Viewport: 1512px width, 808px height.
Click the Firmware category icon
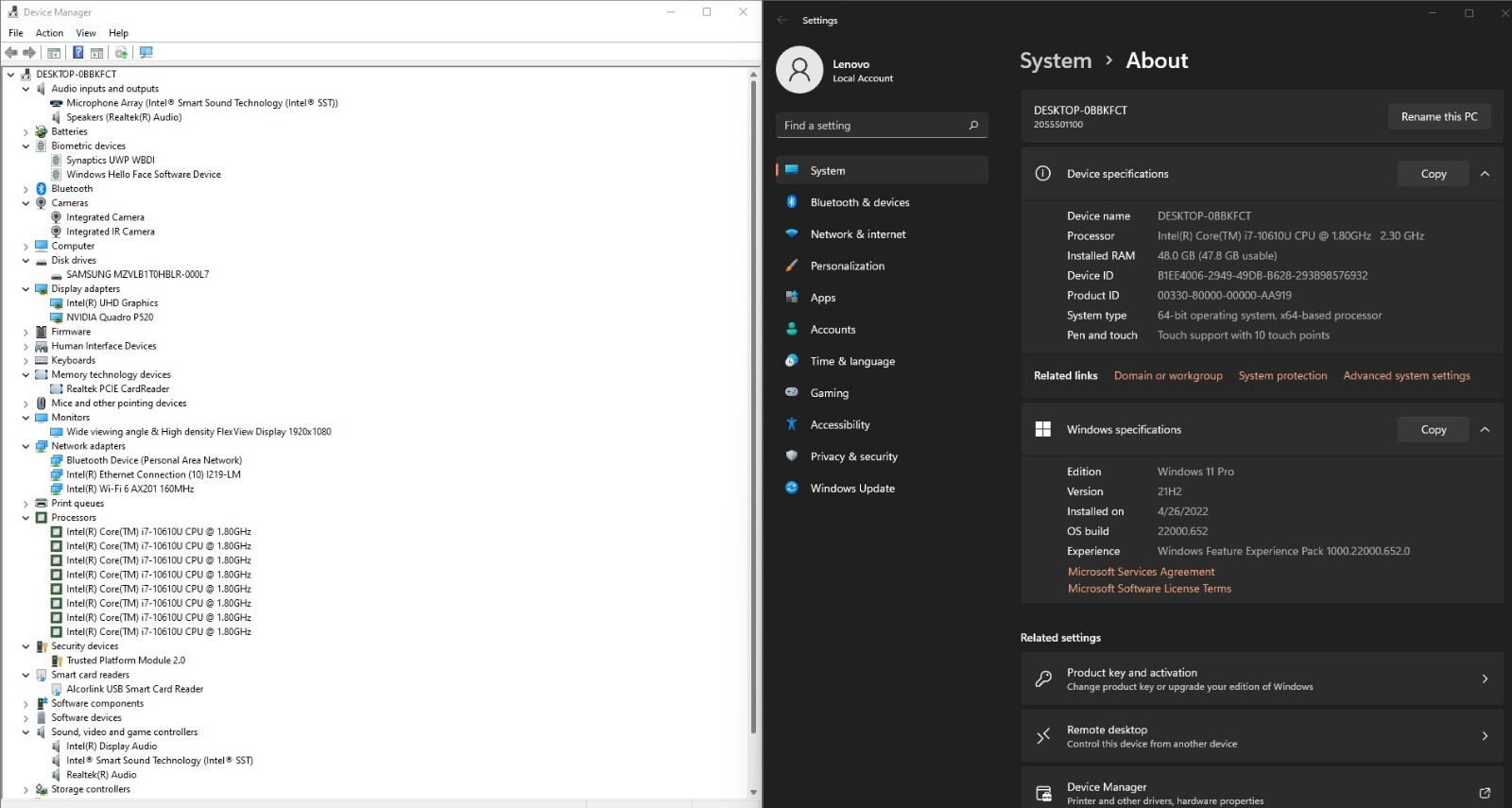tap(42, 332)
